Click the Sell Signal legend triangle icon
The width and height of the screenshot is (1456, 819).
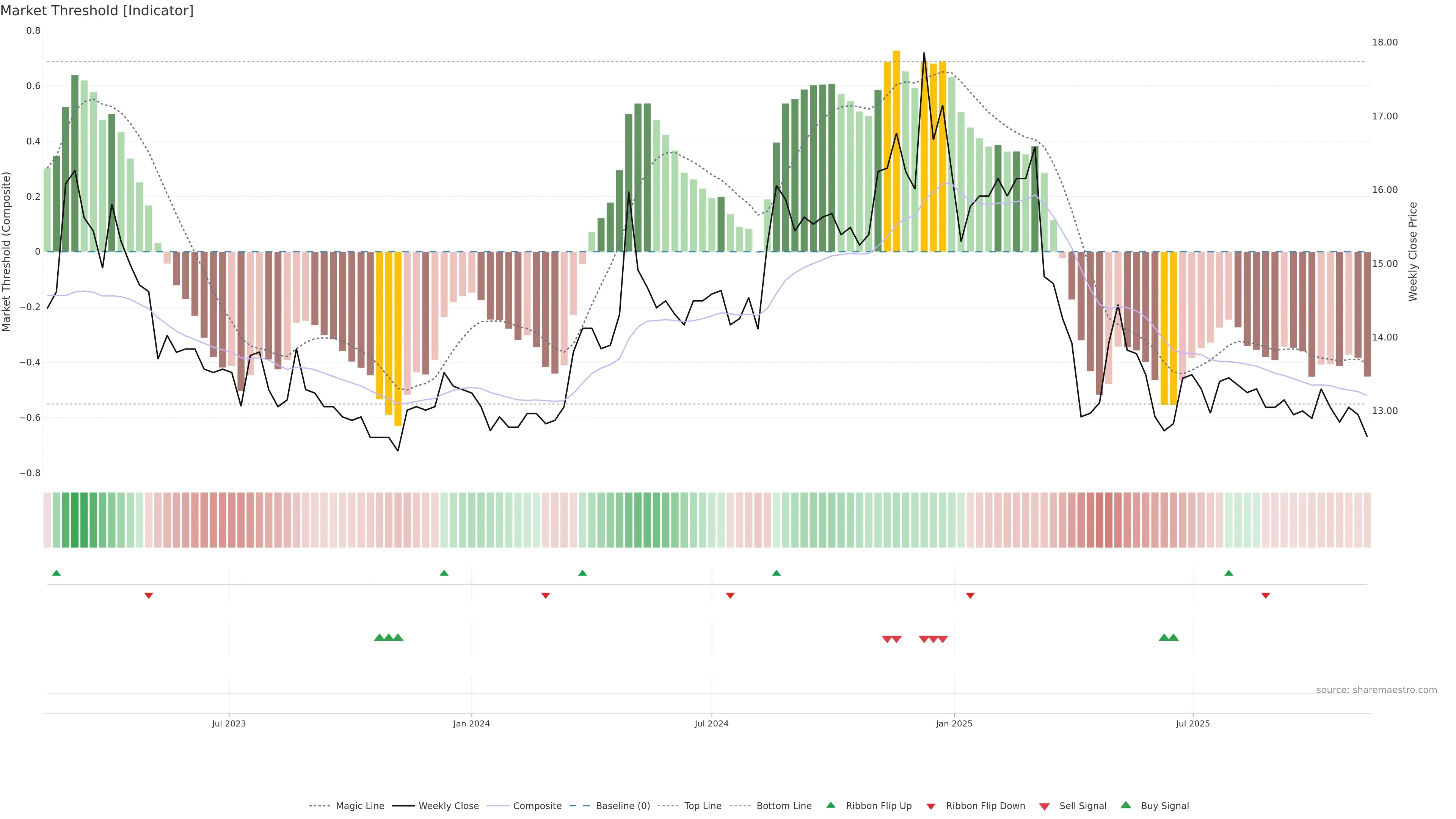coord(1044,806)
